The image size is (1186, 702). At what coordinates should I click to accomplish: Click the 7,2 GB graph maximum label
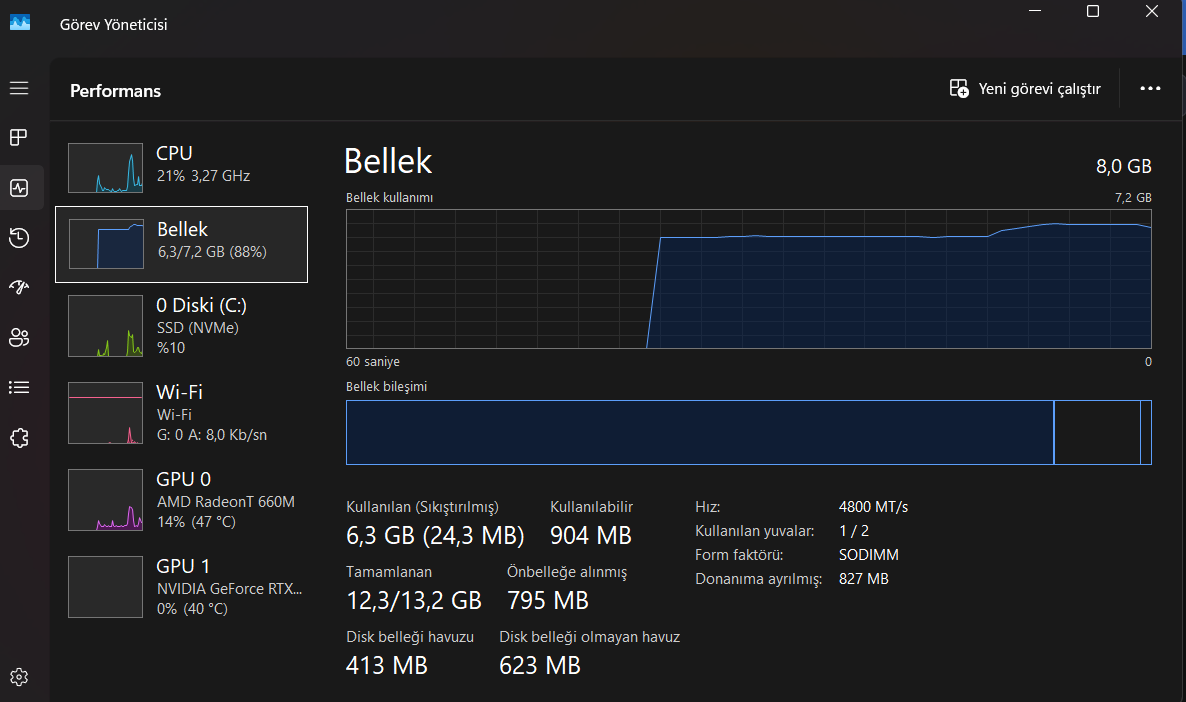click(x=1133, y=197)
